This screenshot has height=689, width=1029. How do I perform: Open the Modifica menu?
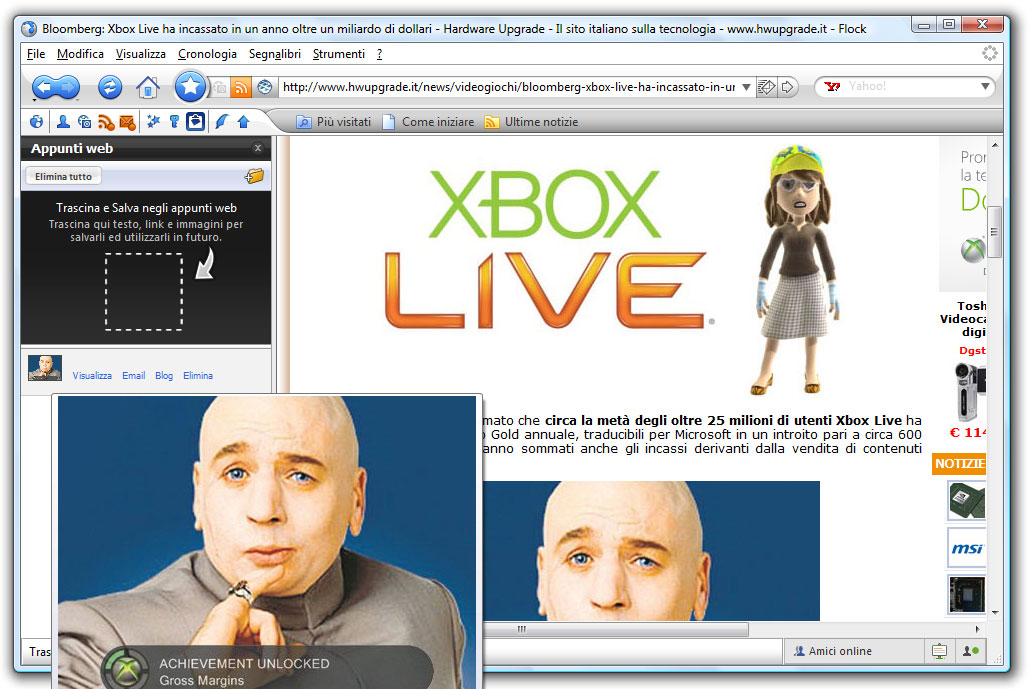pyautogui.click(x=80, y=54)
